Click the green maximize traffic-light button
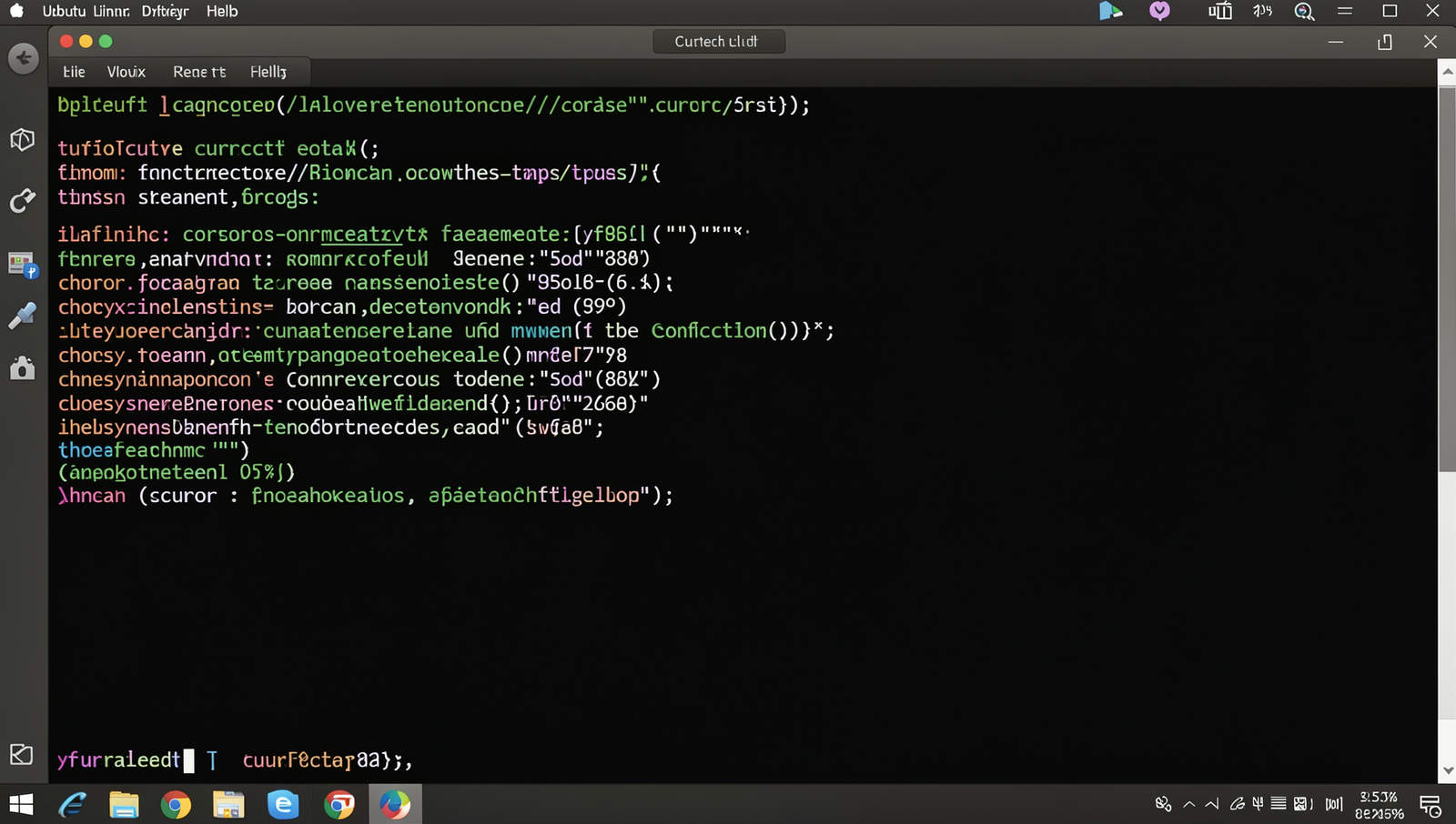The height and width of the screenshot is (824, 1456). [106, 41]
